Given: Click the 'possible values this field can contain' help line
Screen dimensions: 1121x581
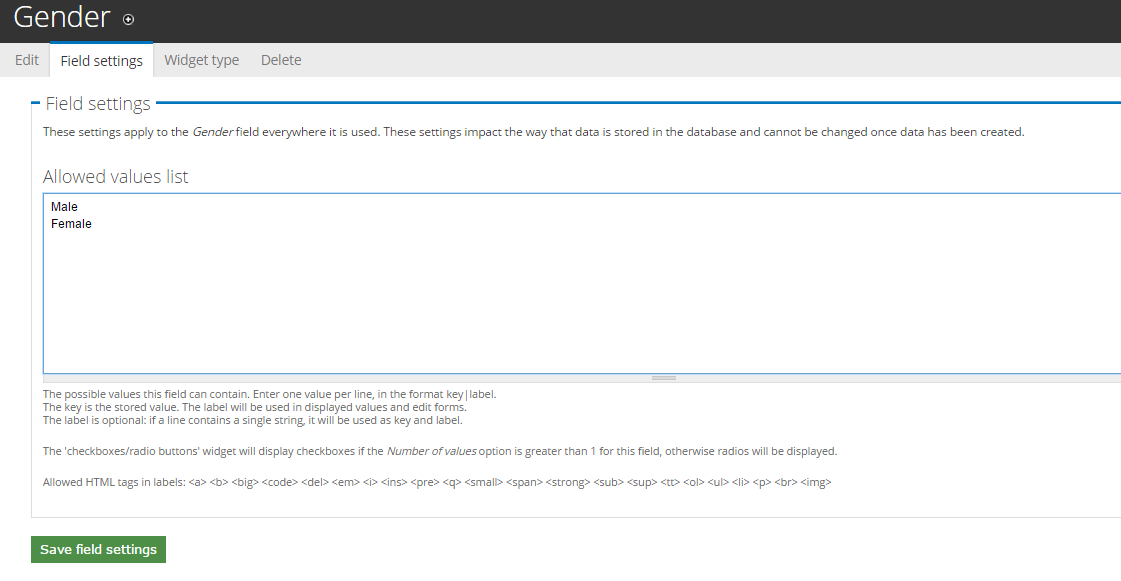Looking at the screenshot, I should click(269, 394).
